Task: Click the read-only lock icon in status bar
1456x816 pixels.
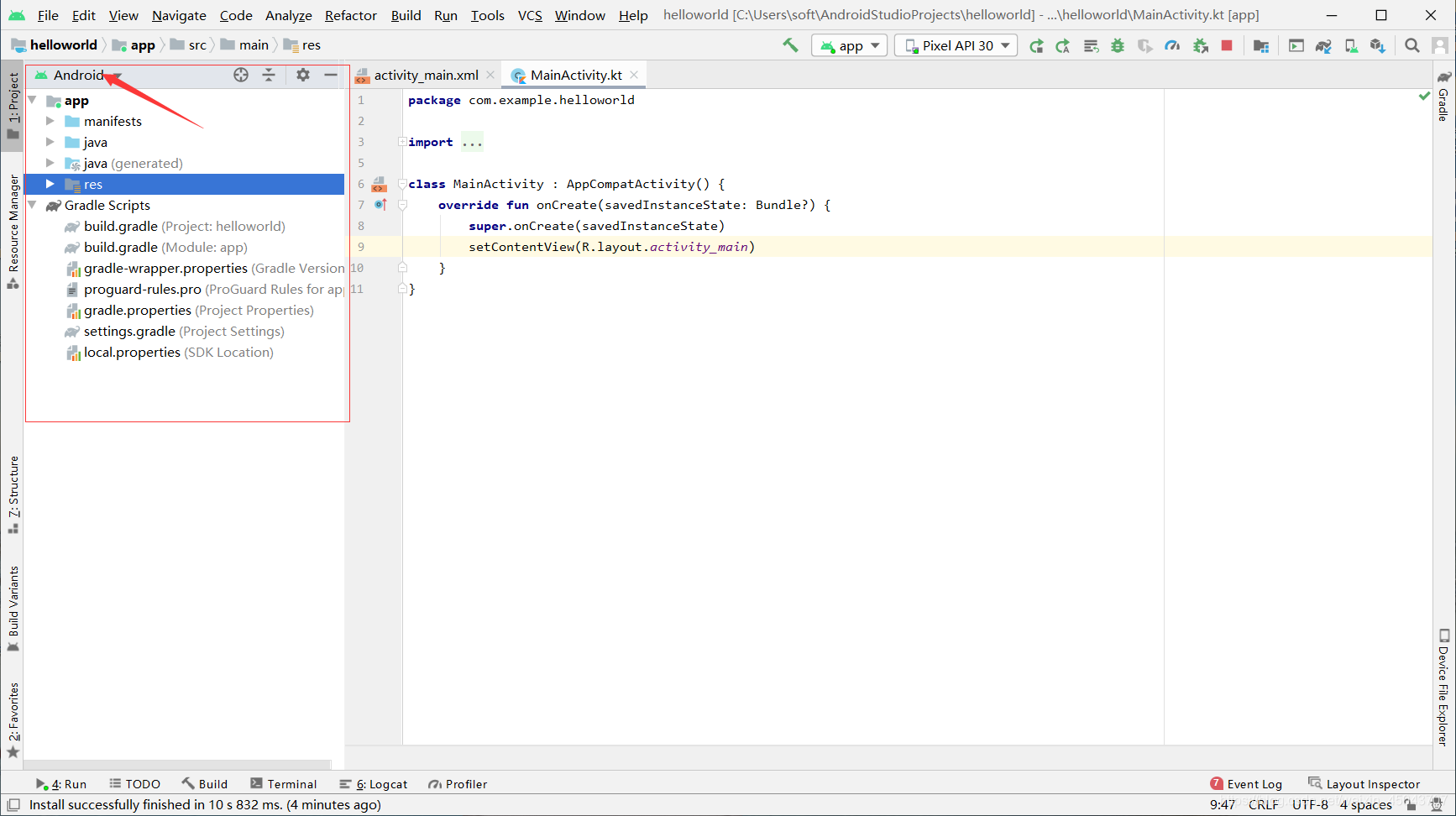Action: (x=1411, y=805)
